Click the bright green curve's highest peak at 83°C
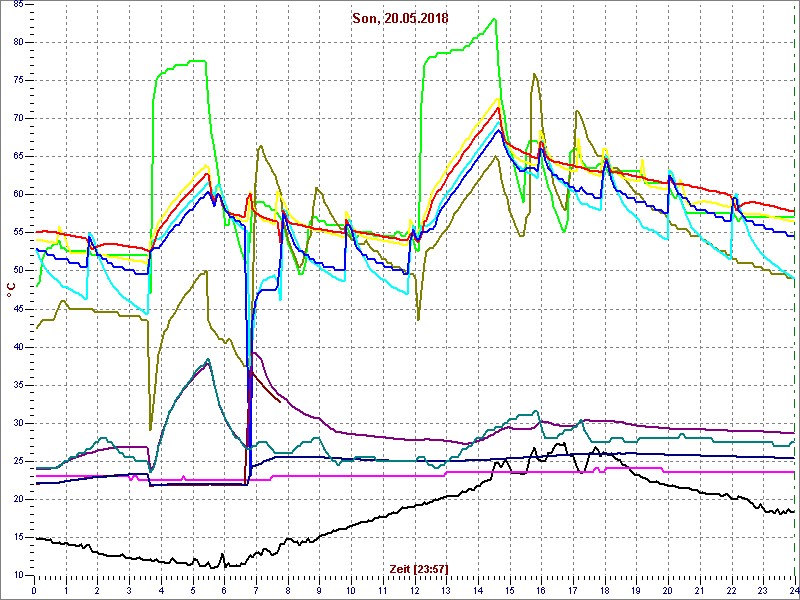 (494, 19)
